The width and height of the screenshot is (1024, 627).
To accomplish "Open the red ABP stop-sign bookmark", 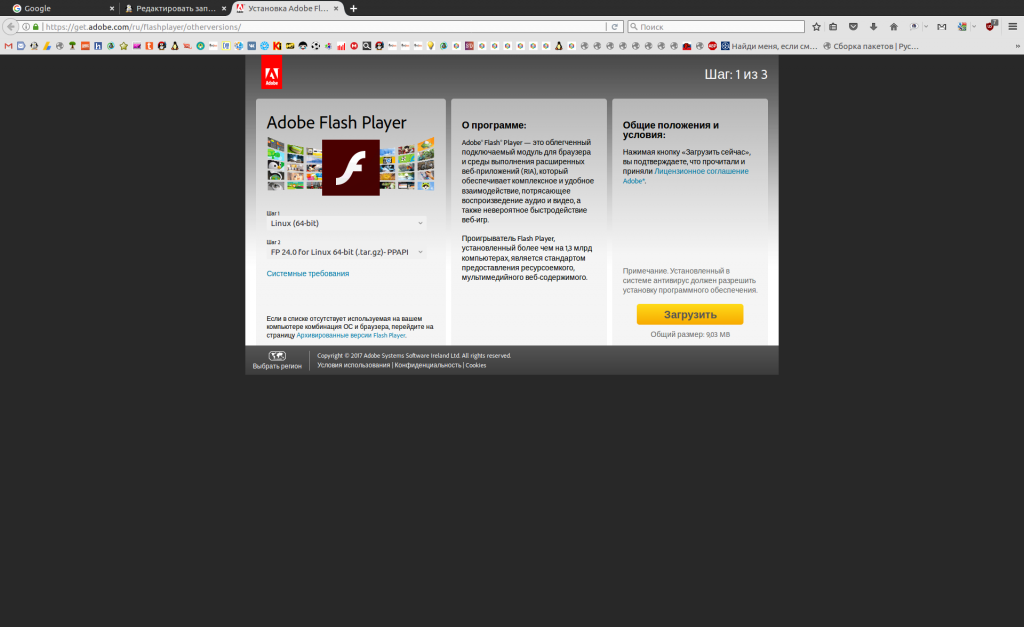I will pos(712,46).
